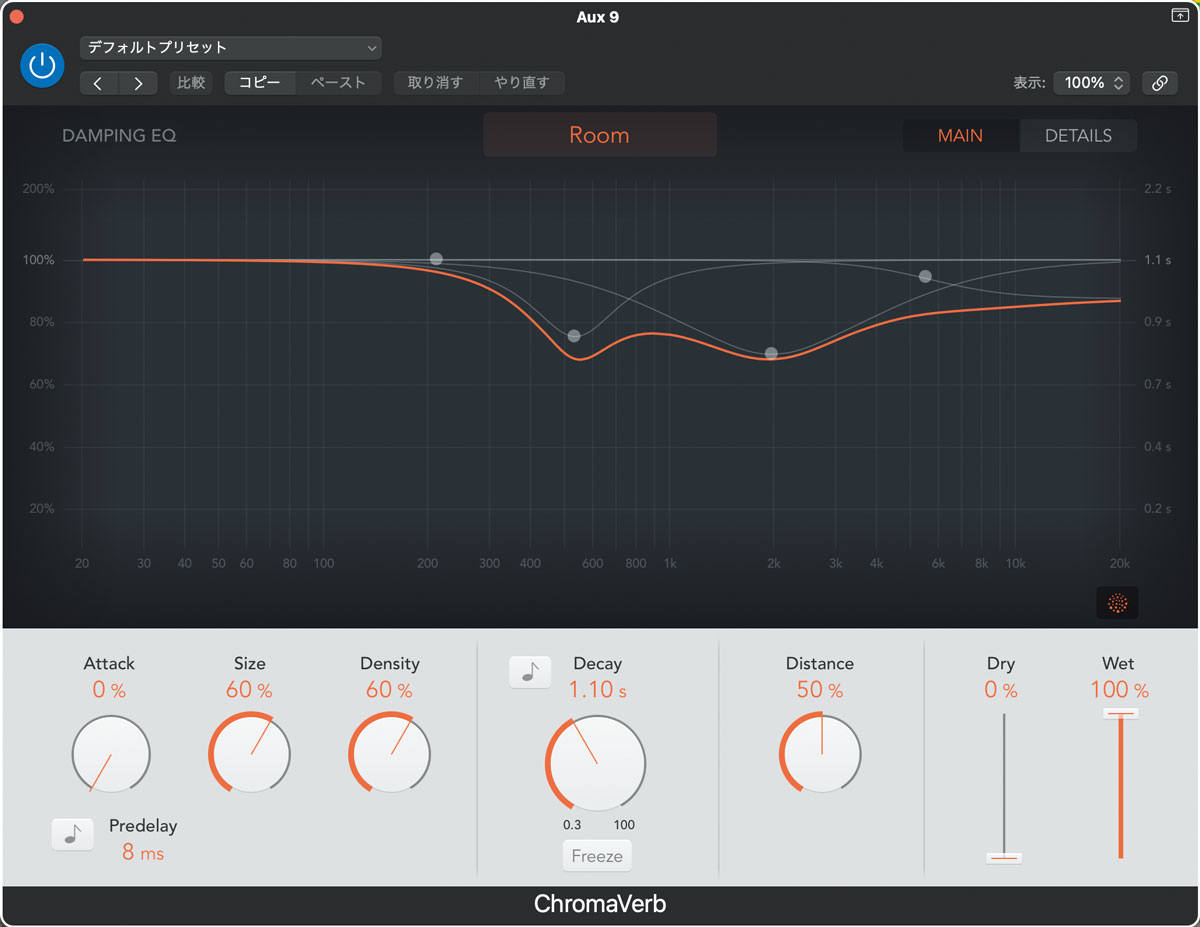Click the Attack knob

pyautogui.click(x=111, y=754)
